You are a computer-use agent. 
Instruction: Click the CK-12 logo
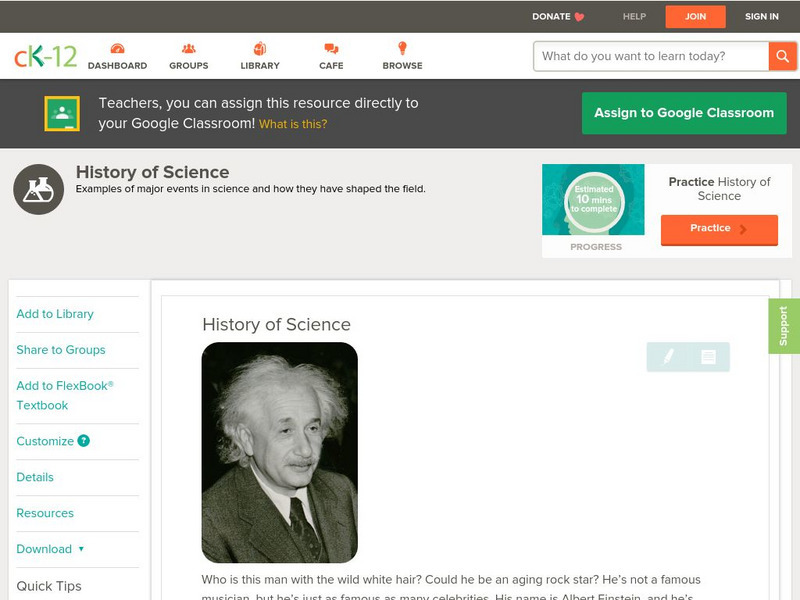pos(45,56)
